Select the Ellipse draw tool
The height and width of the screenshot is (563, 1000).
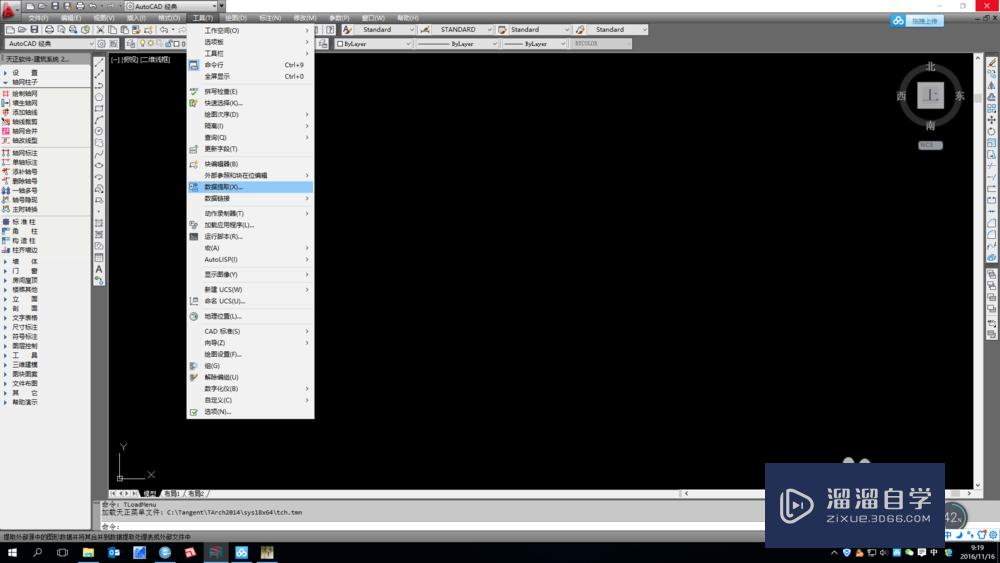pos(99,166)
